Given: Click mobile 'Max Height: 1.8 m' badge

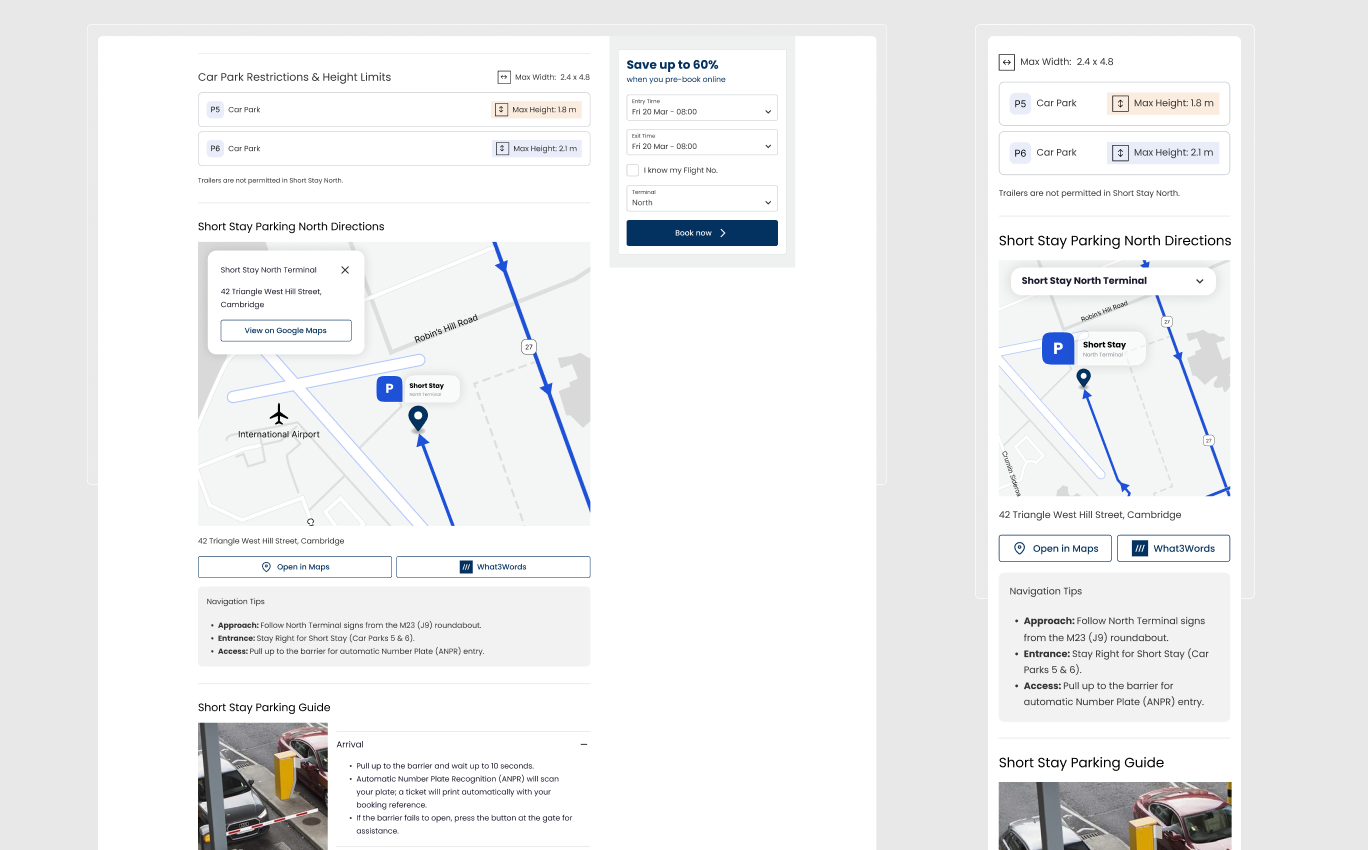Looking at the screenshot, I should [1164, 103].
